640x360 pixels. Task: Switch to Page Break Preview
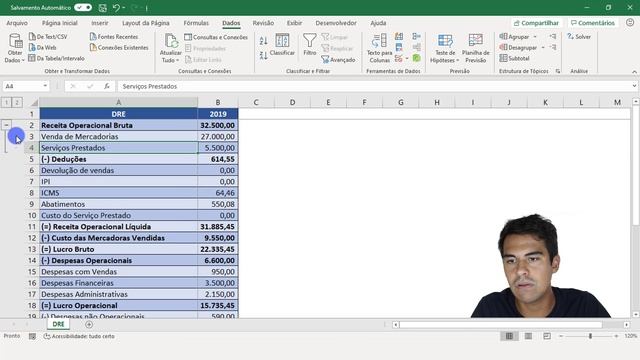pyautogui.click(x=547, y=336)
